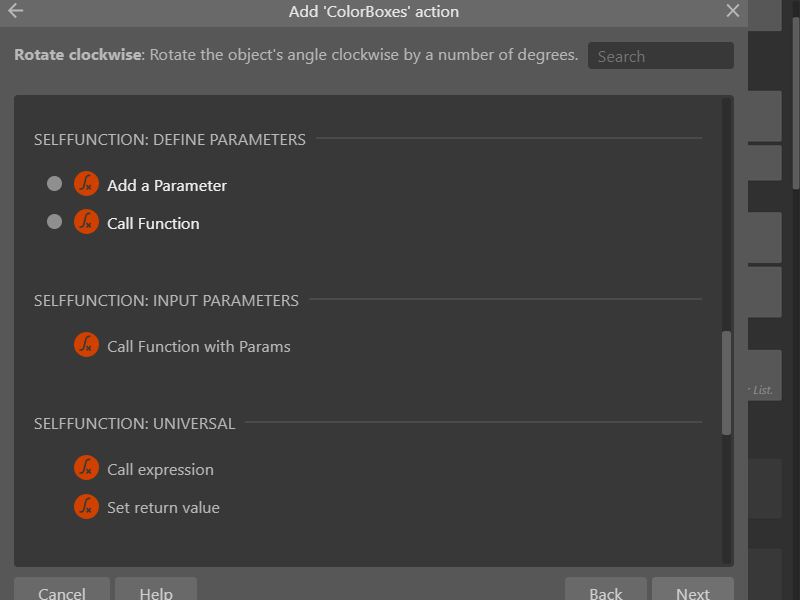Click the Cancel button
This screenshot has height=600, width=800.
click(x=62, y=590)
